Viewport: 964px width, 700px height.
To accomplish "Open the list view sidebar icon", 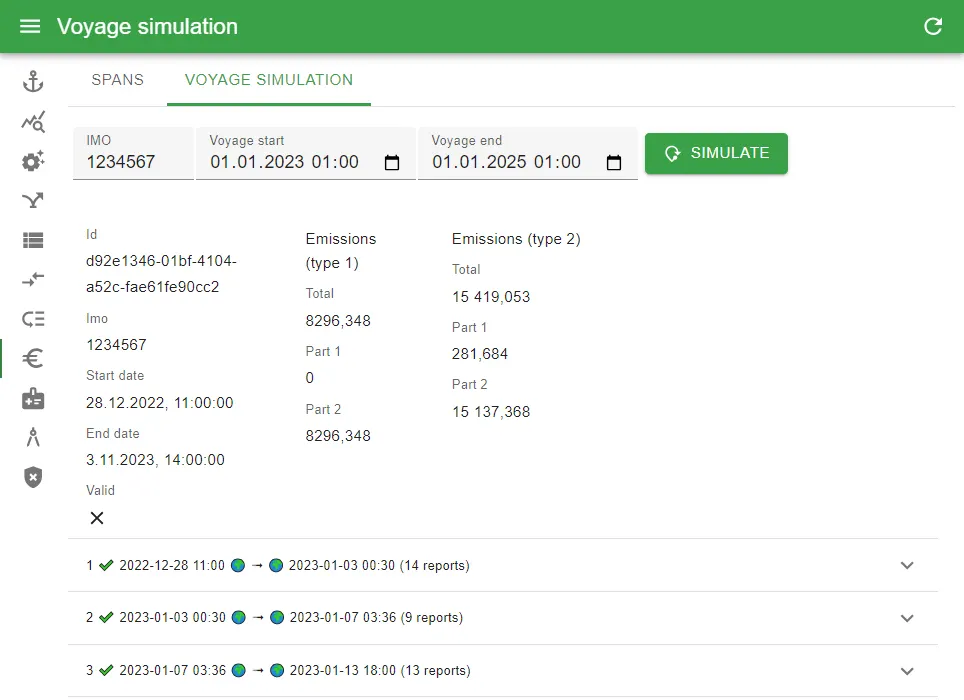I will [33, 240].
